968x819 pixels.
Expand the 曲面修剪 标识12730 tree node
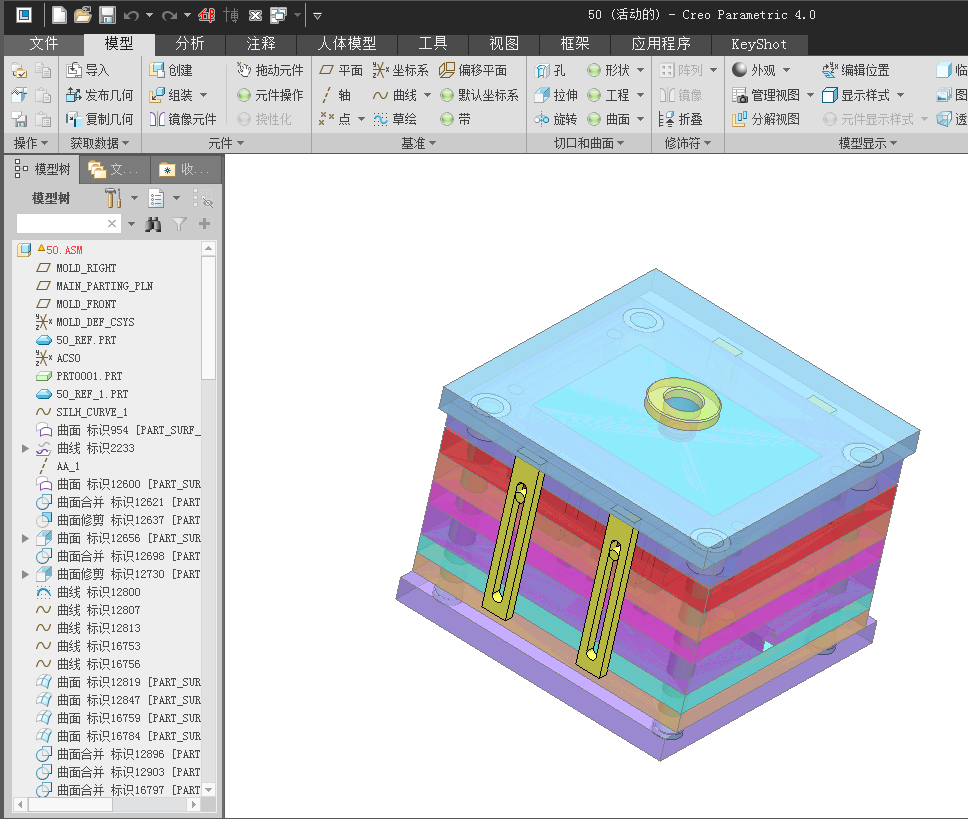pos(25,574)
